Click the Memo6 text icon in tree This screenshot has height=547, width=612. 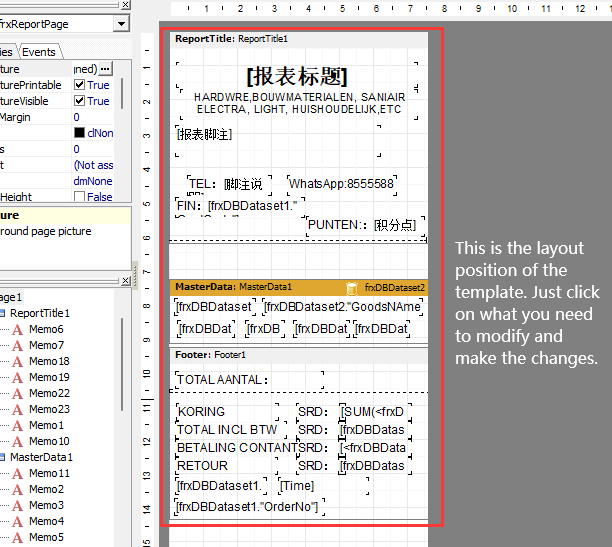pyautogui.click(x=17, y=329)
